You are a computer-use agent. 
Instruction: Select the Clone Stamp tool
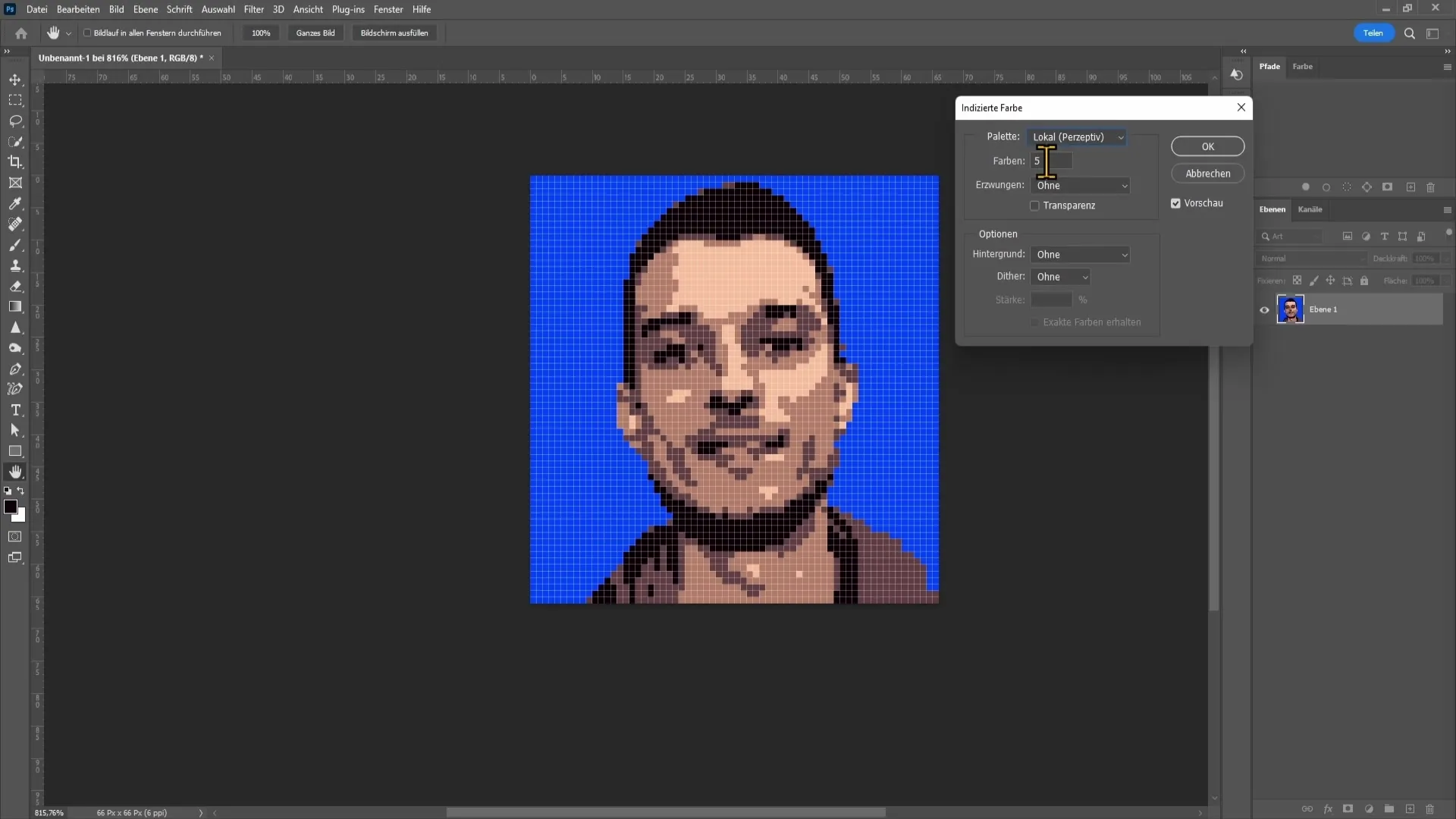click(15, 265)
